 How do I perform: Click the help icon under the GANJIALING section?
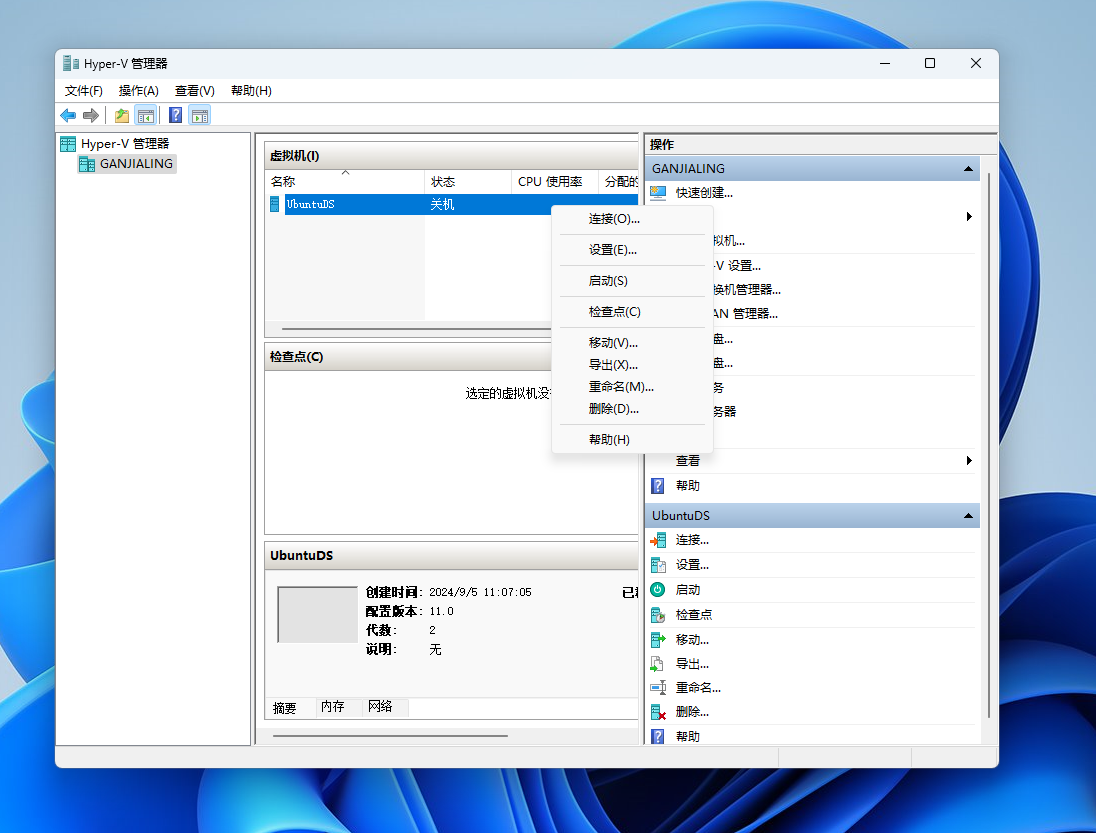[658, 486]
